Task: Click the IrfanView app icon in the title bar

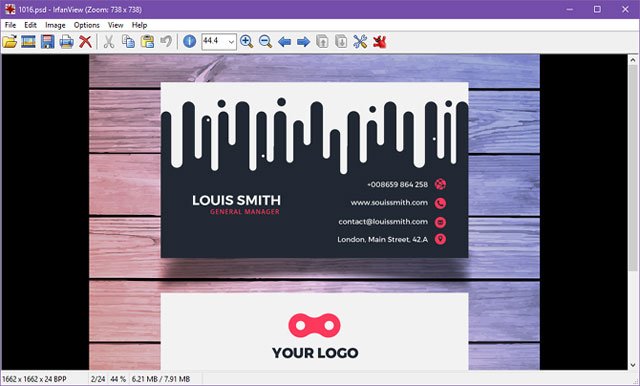Action: [x=9, y=9]
